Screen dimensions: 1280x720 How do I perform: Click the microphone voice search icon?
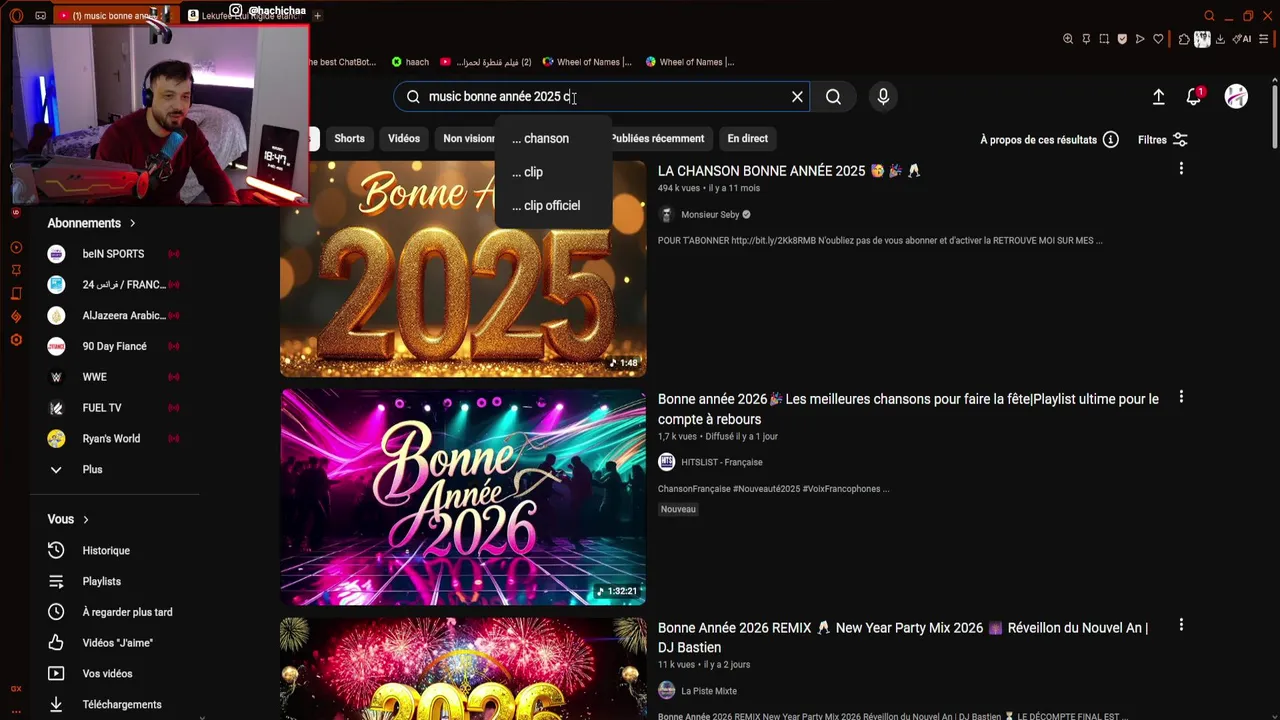(883, 97)
